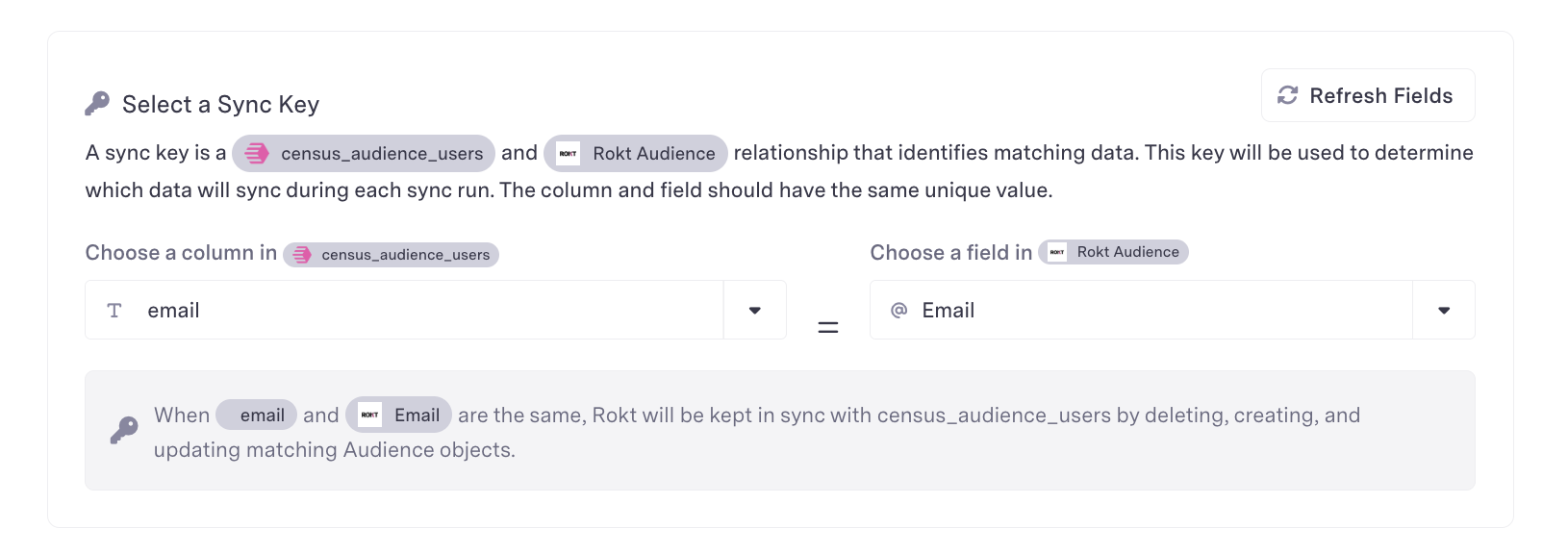1568x554 pixels.
Task: Expand the Rokt 'Email' field dropdown arrow
Action: tap(1444, 311)
